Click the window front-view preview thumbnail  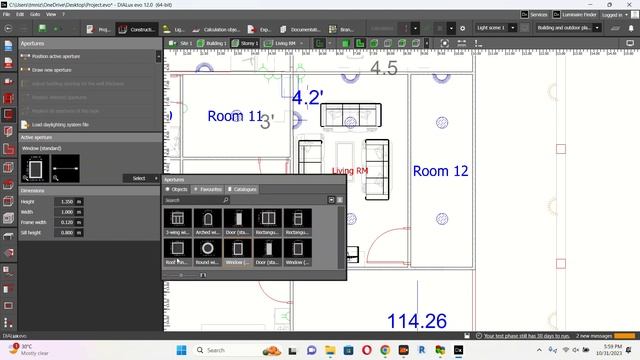coord(35,168)
